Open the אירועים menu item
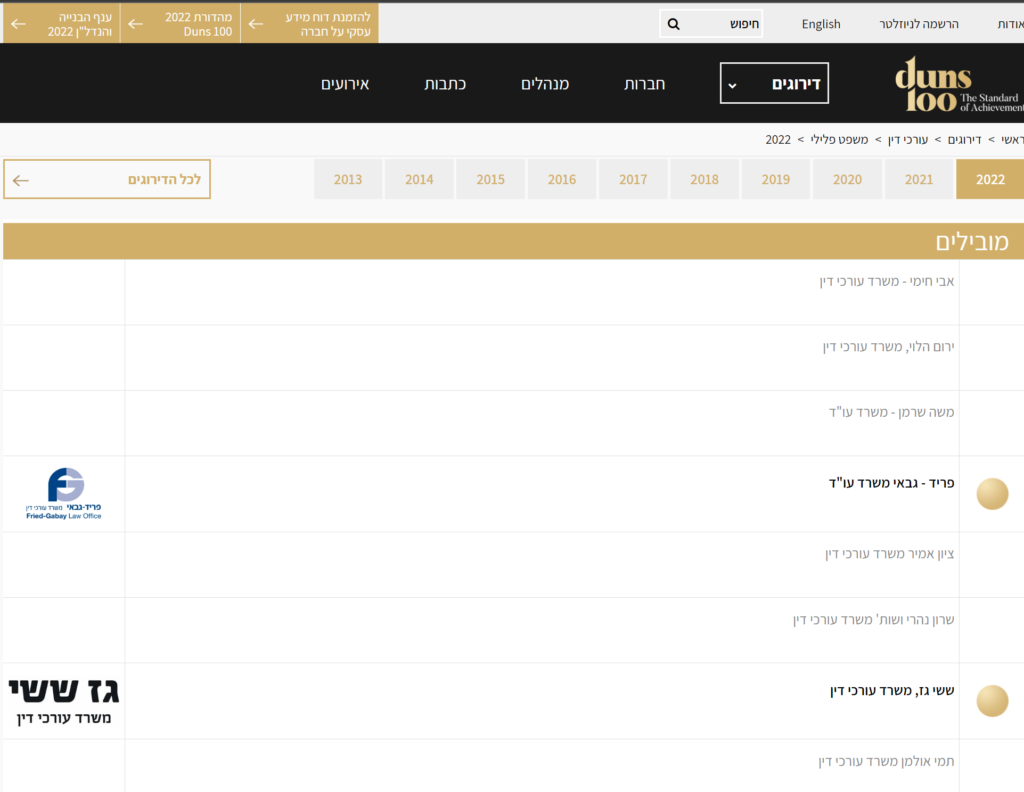The height and width of the screenshot is (792, 1024). 345,84
